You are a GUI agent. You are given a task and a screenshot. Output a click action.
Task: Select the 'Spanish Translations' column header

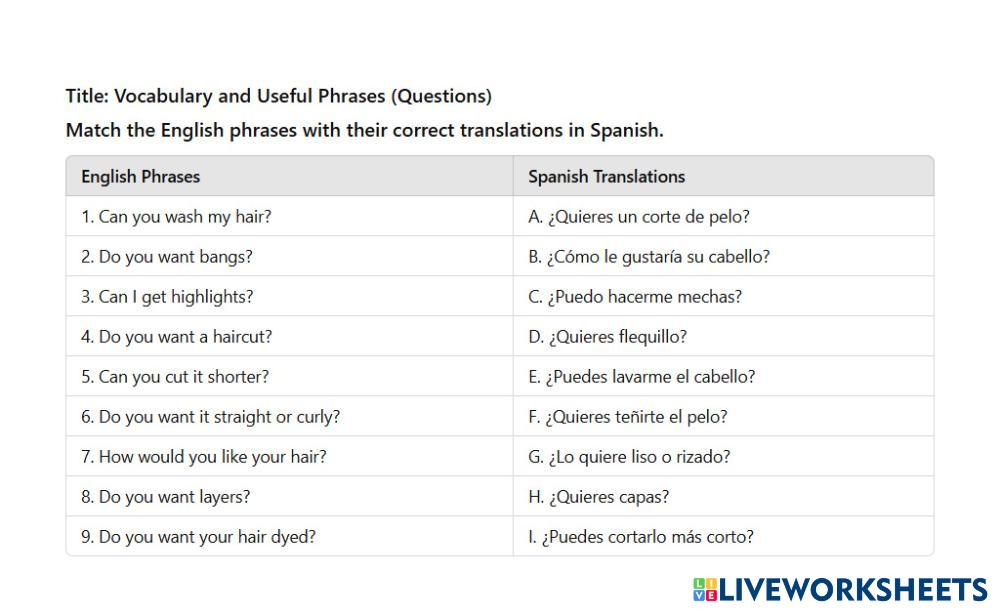click(606, 177)
